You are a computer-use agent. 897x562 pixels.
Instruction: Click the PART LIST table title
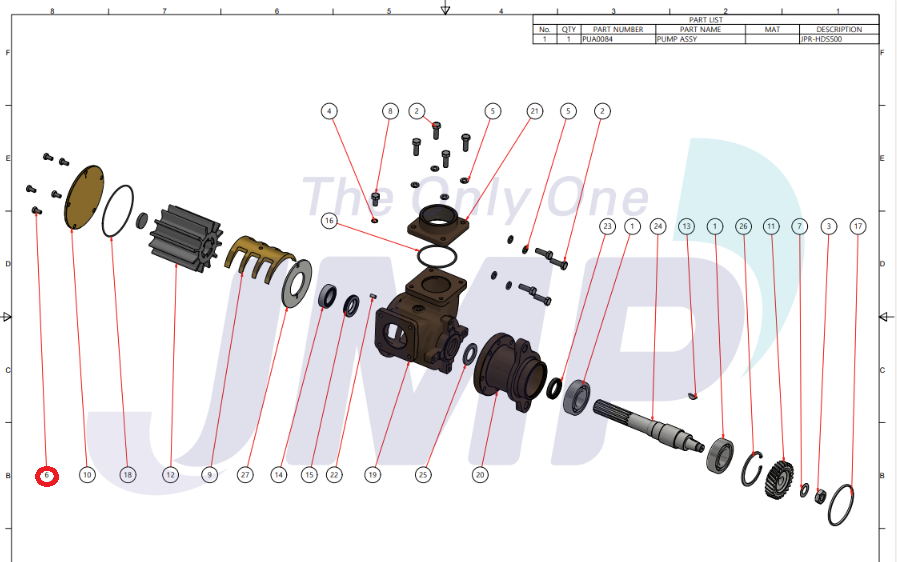(x=705, y=19)
